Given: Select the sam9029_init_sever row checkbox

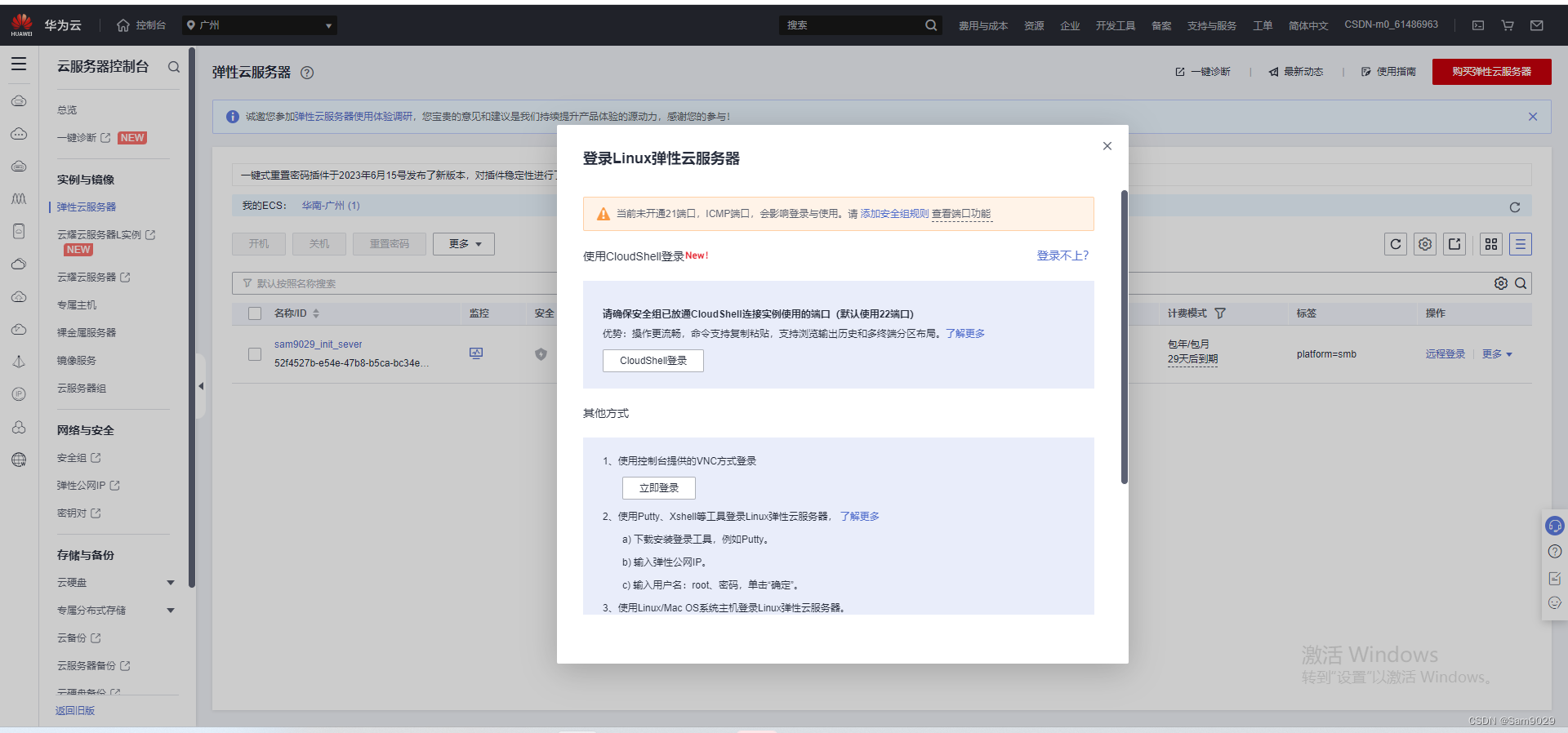Looking at the screenshot, I should tap(255, 354).
